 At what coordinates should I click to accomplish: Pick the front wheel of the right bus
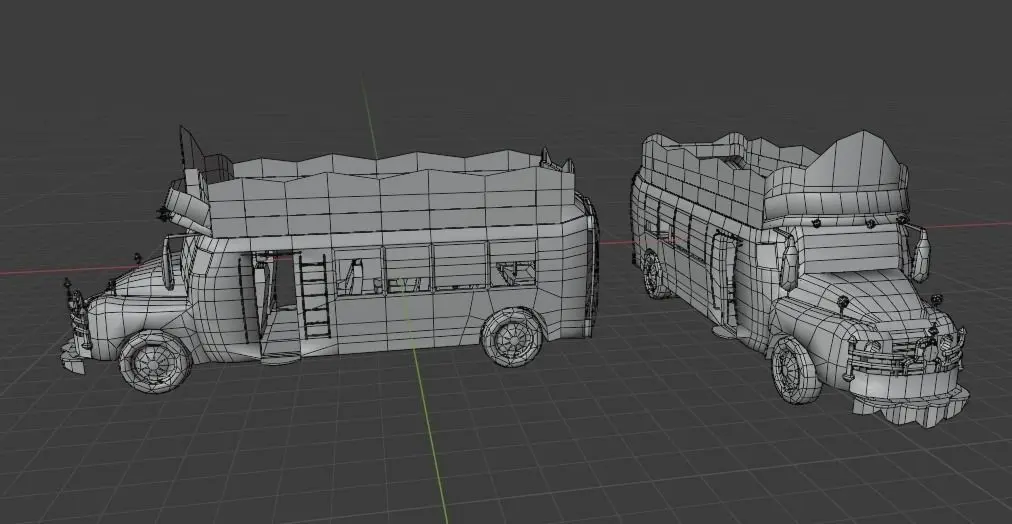click(x=794, y=370)
